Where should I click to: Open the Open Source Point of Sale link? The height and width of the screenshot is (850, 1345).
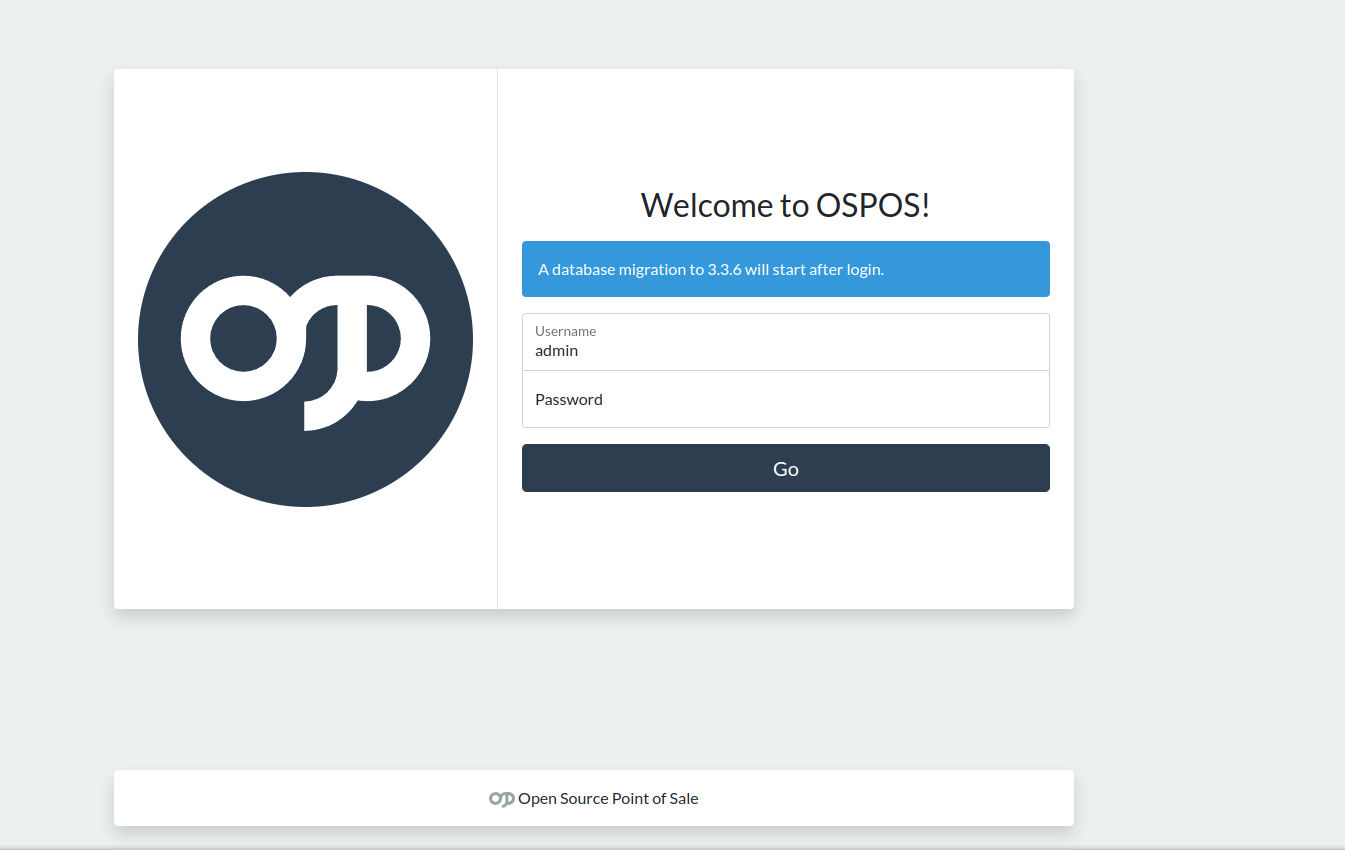pos(608,798)
